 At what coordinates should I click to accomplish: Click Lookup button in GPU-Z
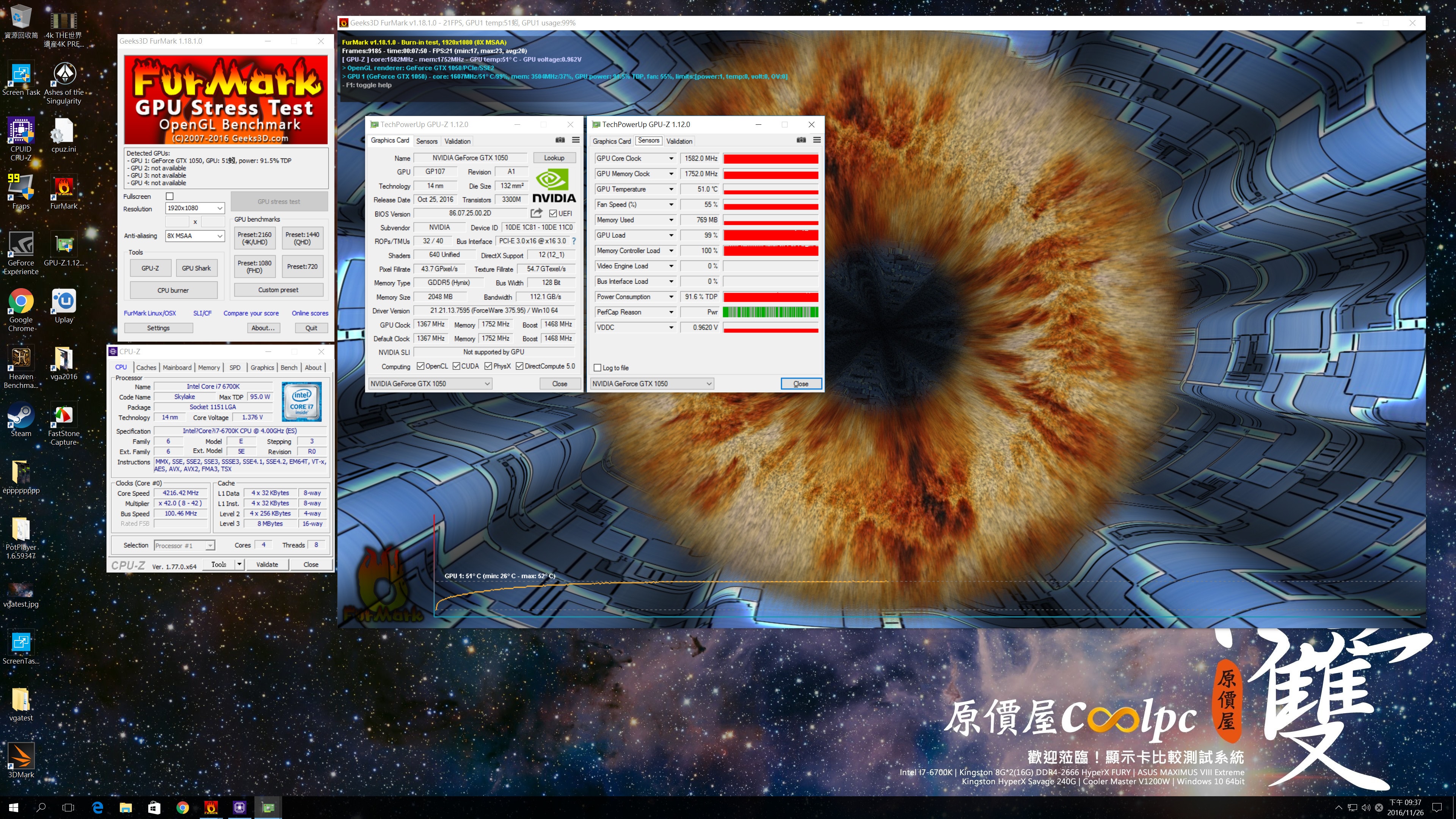(554, 158)
